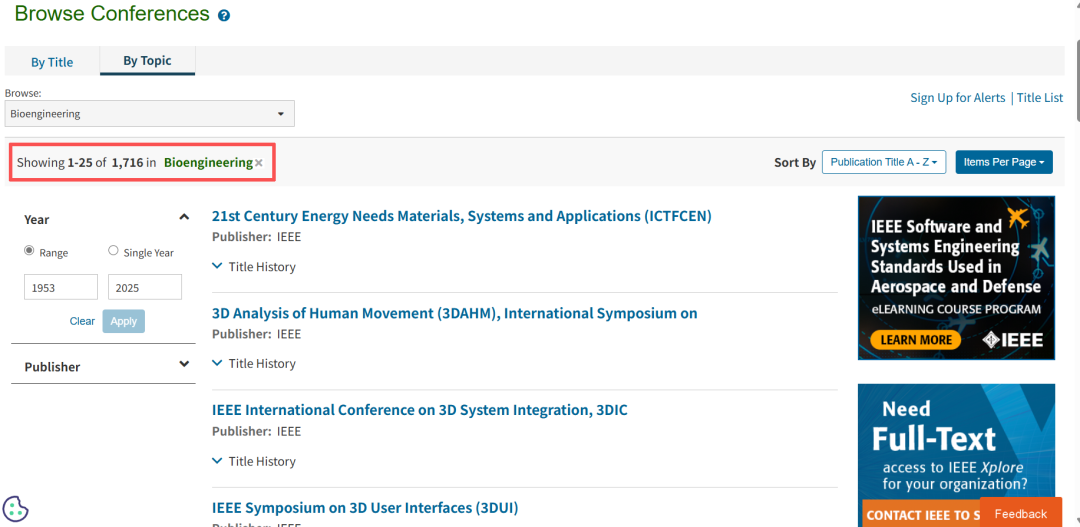Click the chevron beside 3DAHM Title History
1080x527 pixels.
click(218, 364)
